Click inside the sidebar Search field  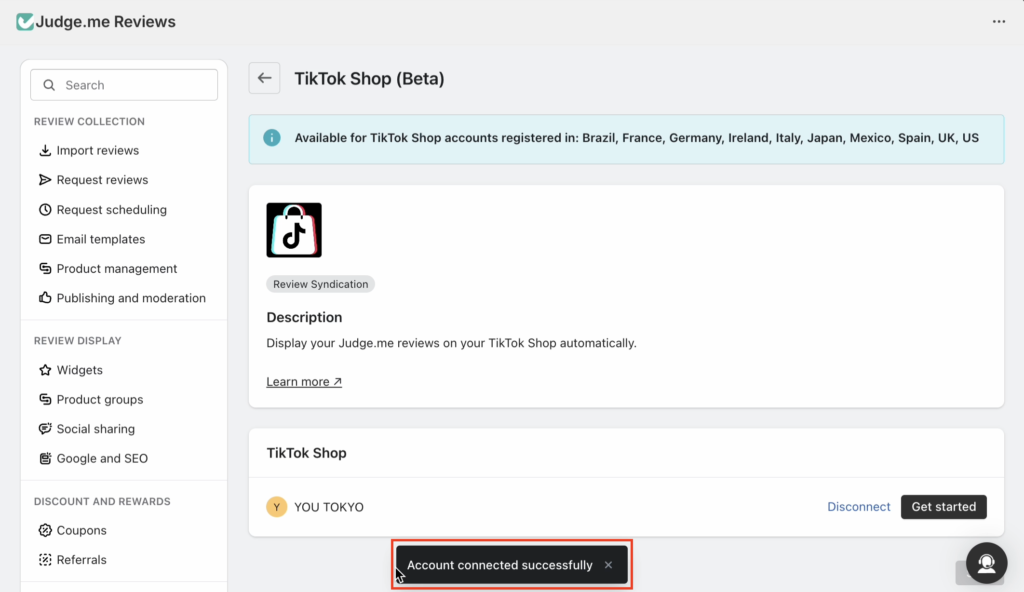tap(124, 85)
